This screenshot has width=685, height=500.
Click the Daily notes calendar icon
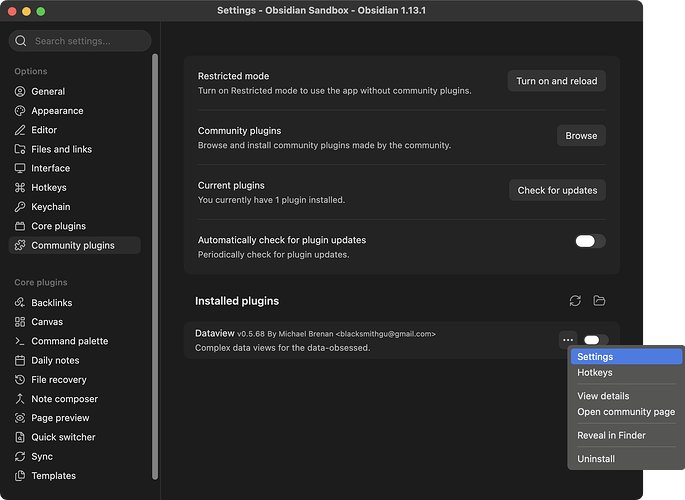tap(20, 360)
